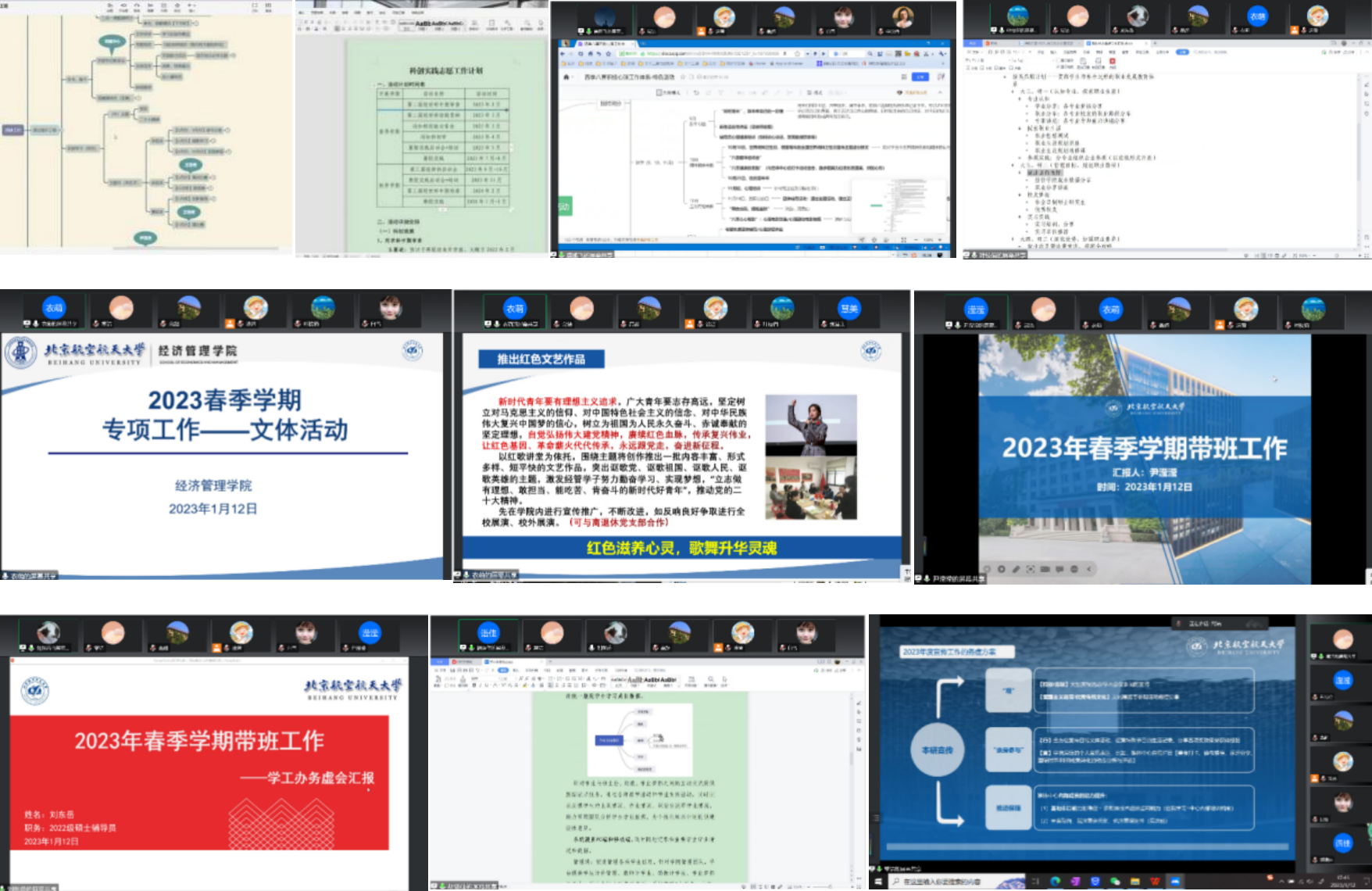The image size is (1372, 891).
Task: Click the bookmark star in browser address bar
Action: (797, 54)
